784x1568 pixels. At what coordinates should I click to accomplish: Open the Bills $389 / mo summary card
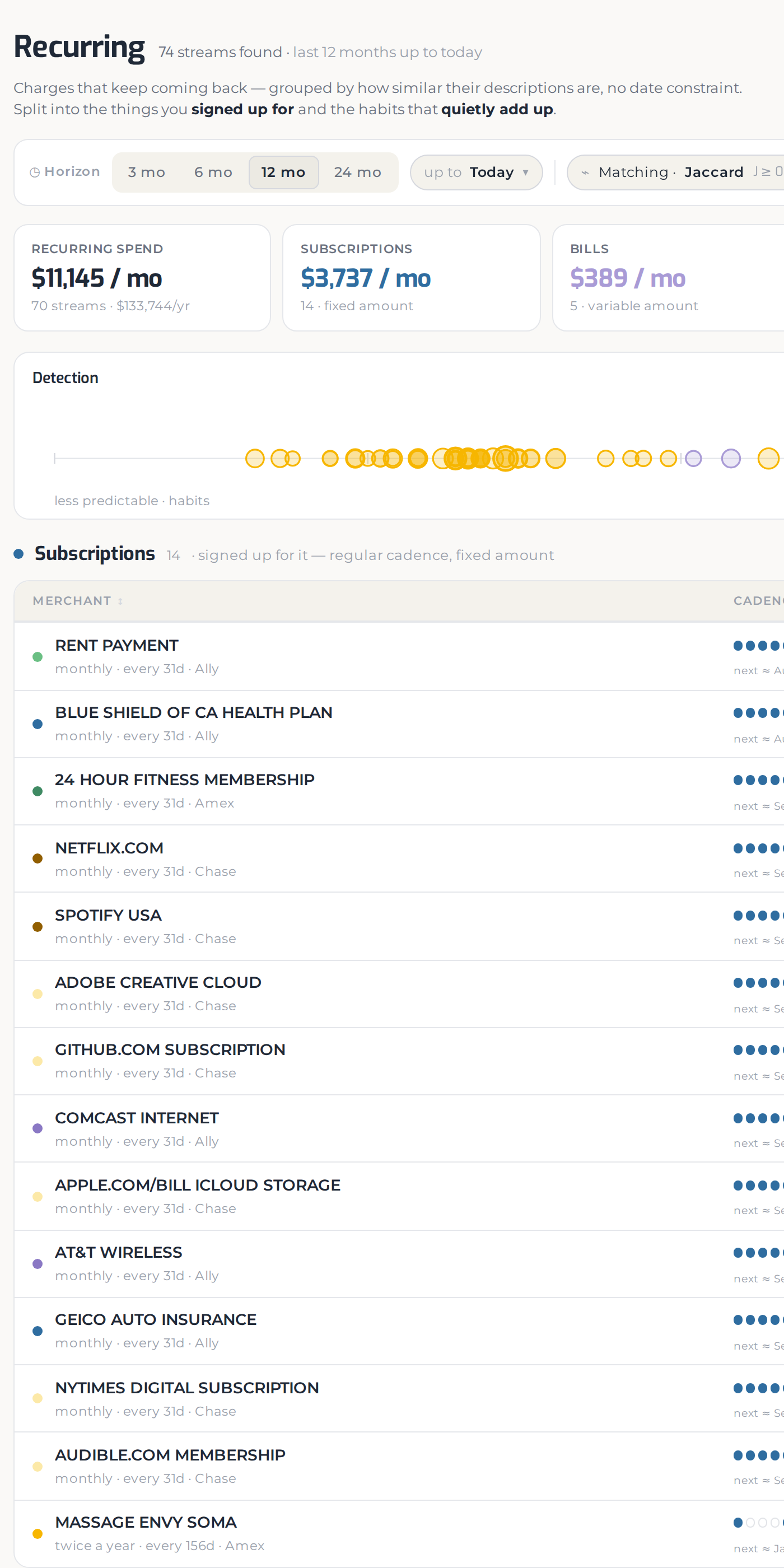tap(668, 278)
